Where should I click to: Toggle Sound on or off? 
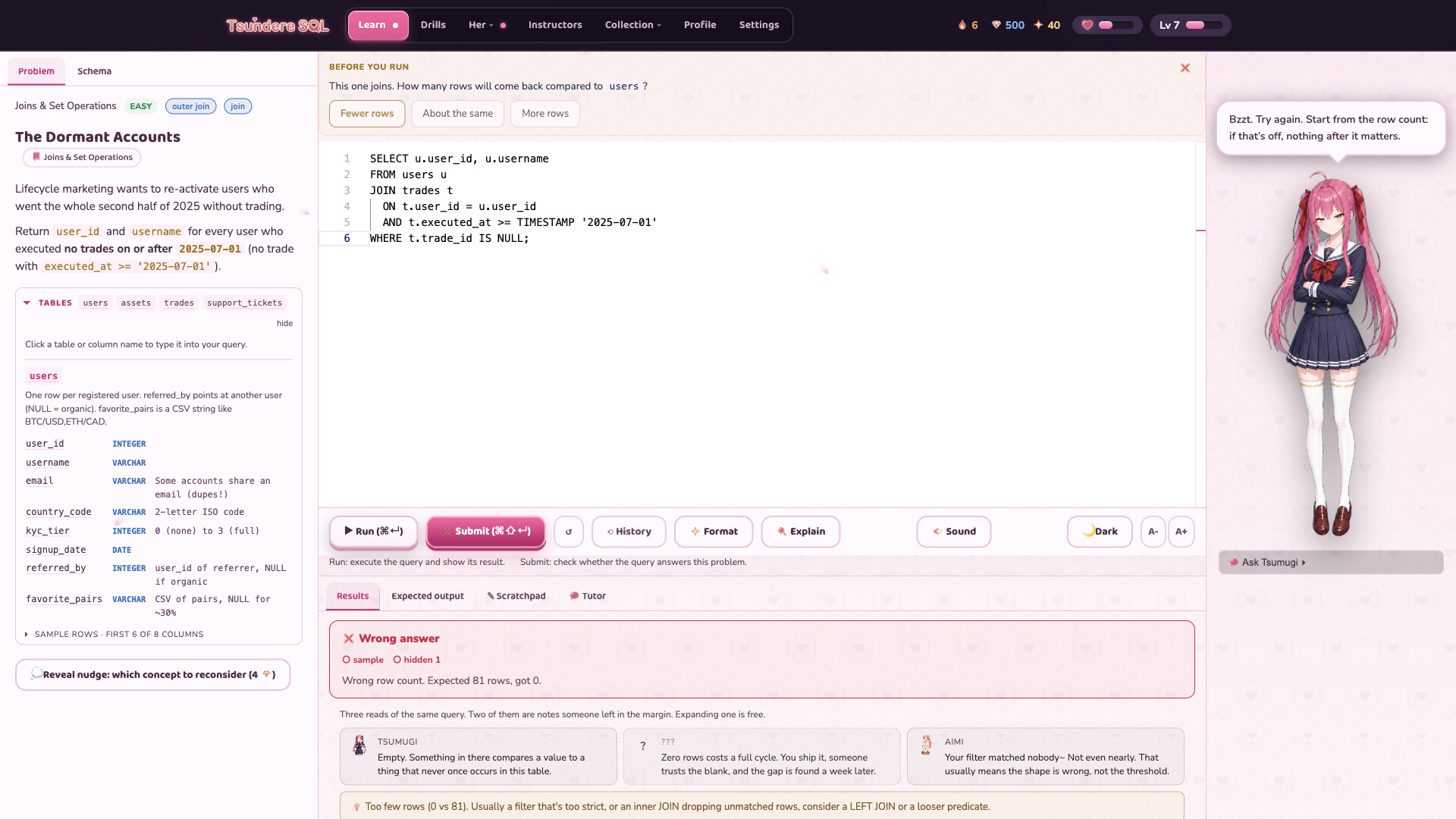(954, 532)
